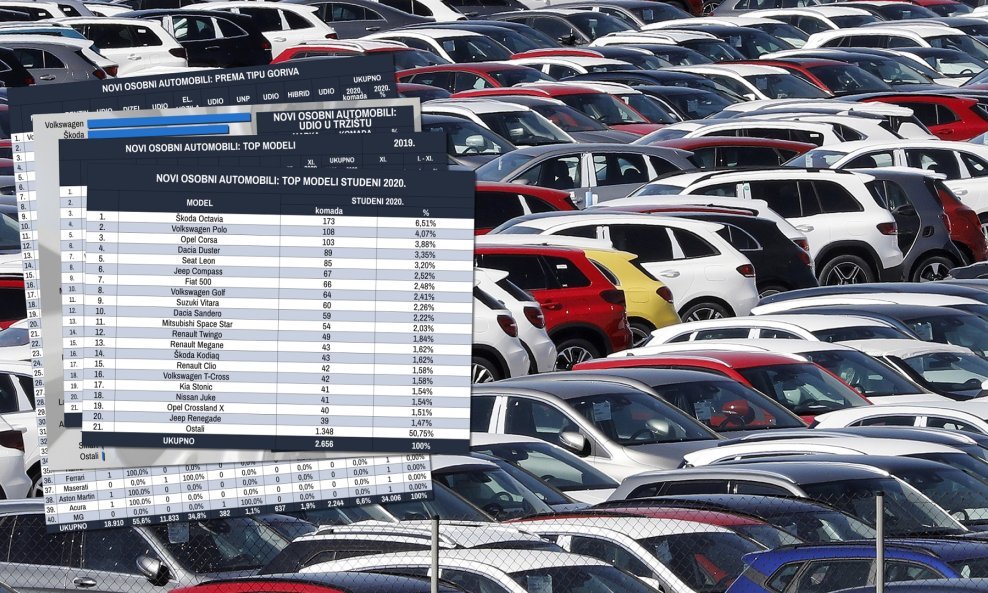Select the 'Mitsubishi Space Star' entry
This screenshot has height=593, width=988.
[x=197, y=324]
